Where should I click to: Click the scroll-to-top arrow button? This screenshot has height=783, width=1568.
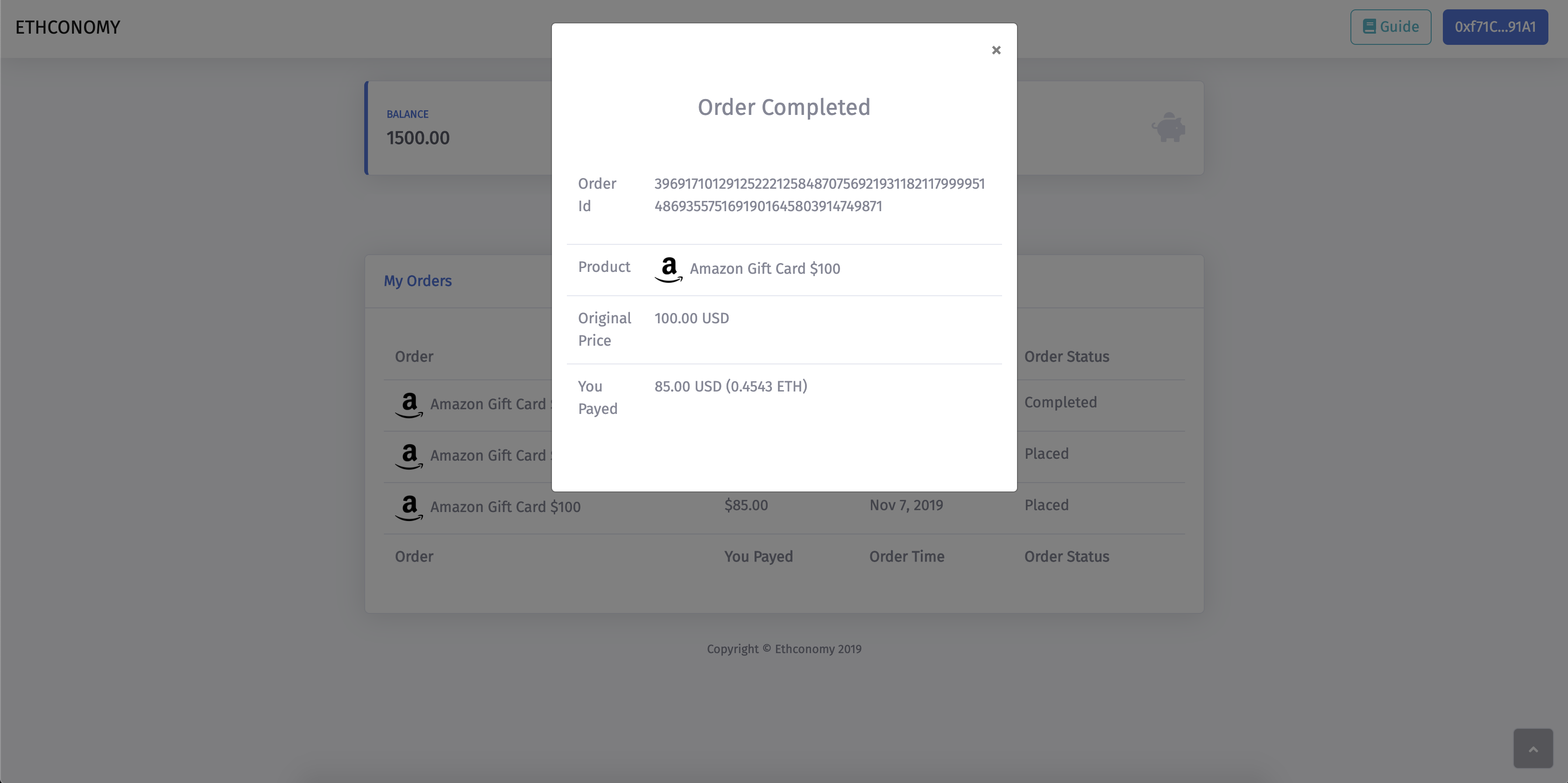pyautogui.click(x=1533, y=748)
